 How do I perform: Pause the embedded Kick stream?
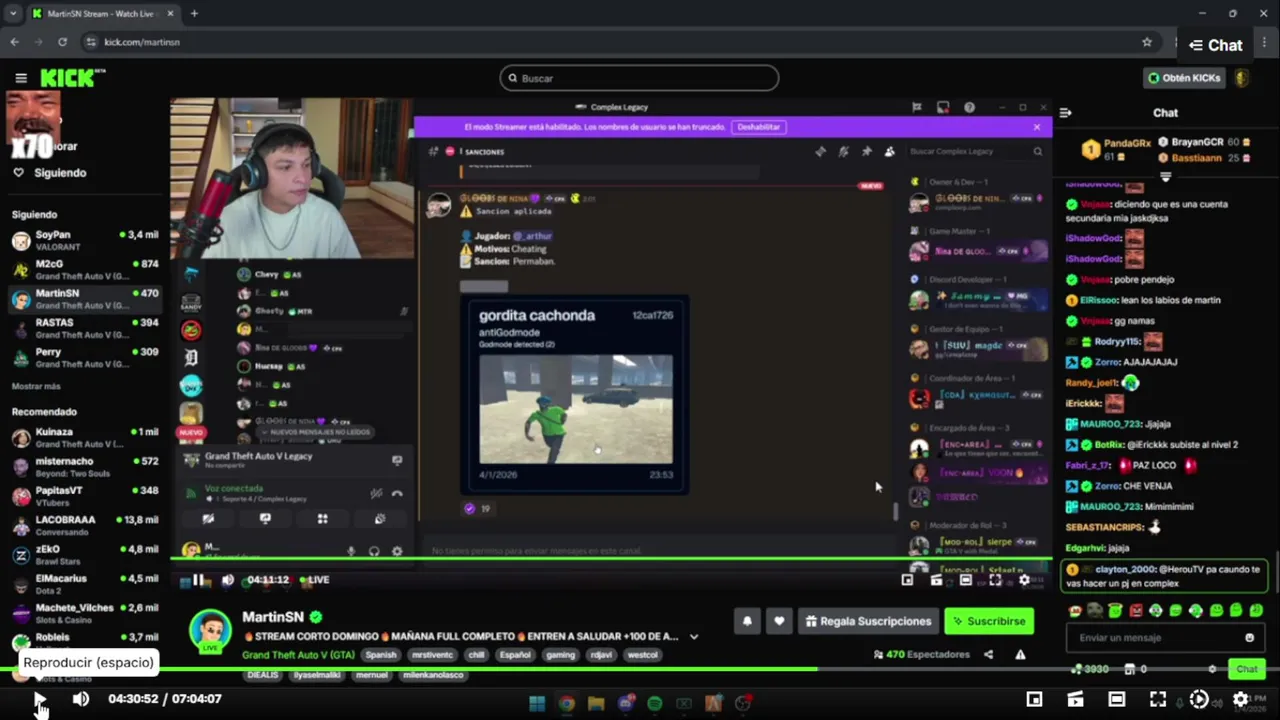click(198, 580)
